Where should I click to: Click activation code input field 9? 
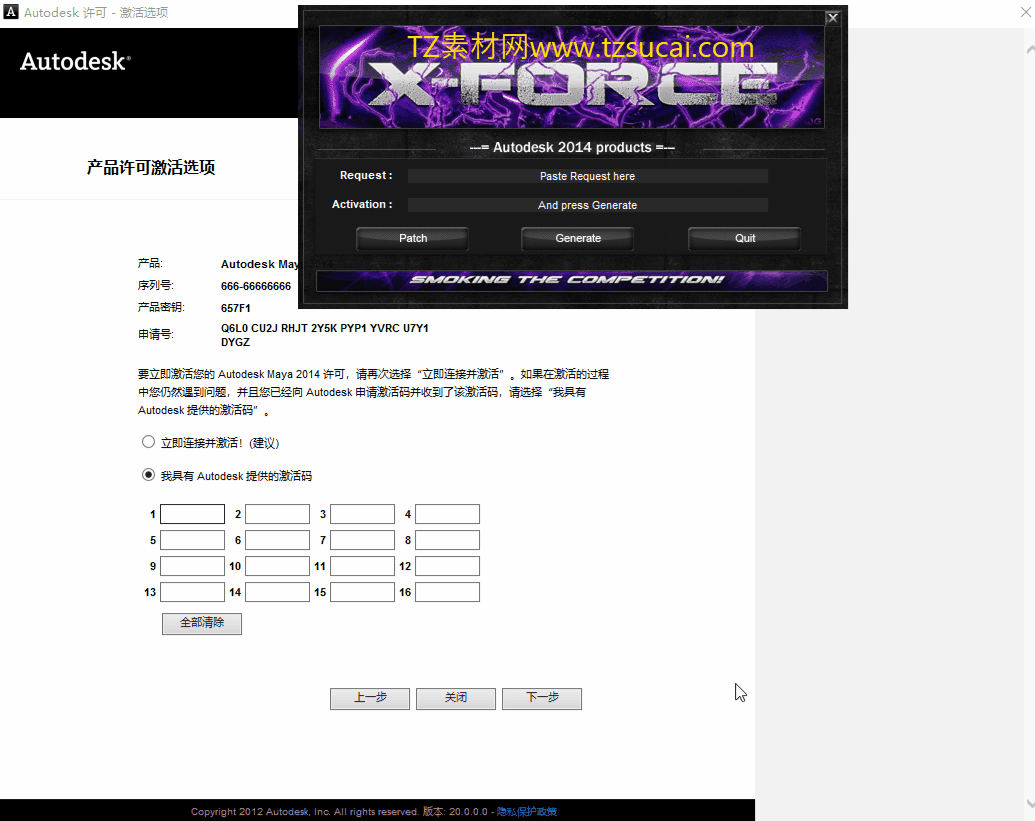pos(192,566)
